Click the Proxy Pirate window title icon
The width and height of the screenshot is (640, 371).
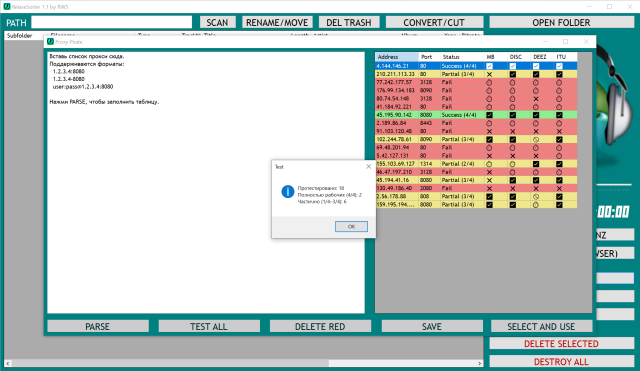point(50,42)
